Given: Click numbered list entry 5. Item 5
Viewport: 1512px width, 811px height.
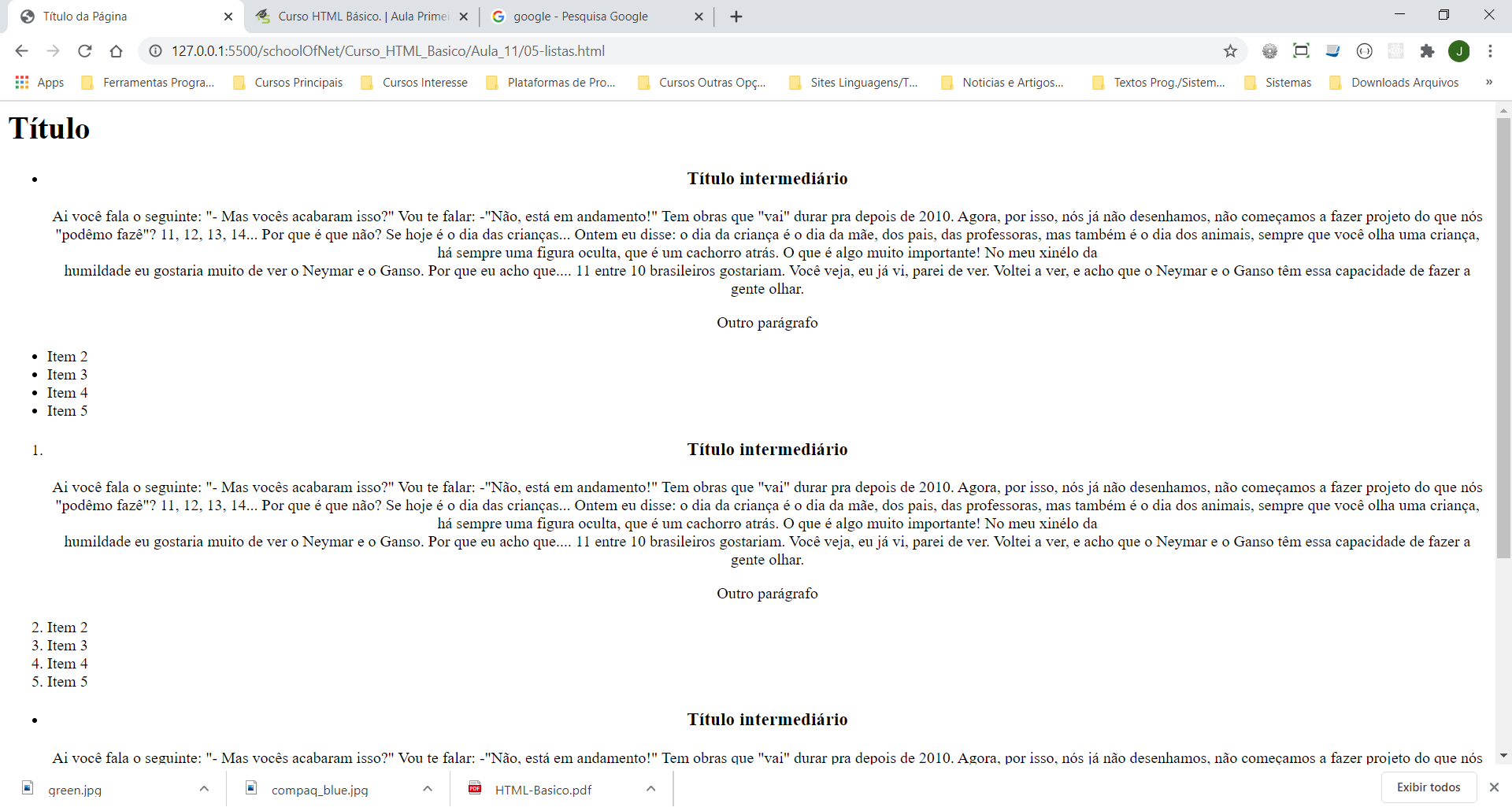Looking at the screenshot, I should tap(60, 682).
